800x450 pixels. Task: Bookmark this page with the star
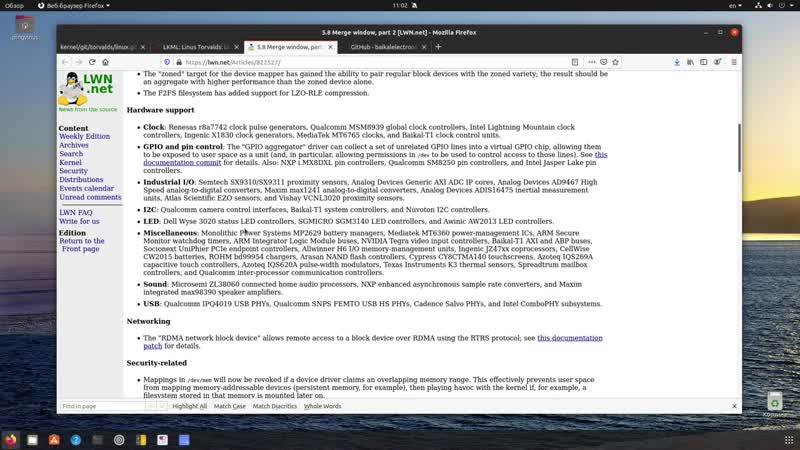[616, 62]
